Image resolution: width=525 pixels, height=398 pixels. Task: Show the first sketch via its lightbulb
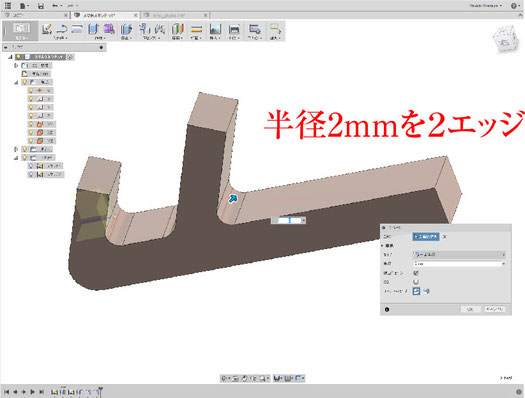(x=31, y=166)
